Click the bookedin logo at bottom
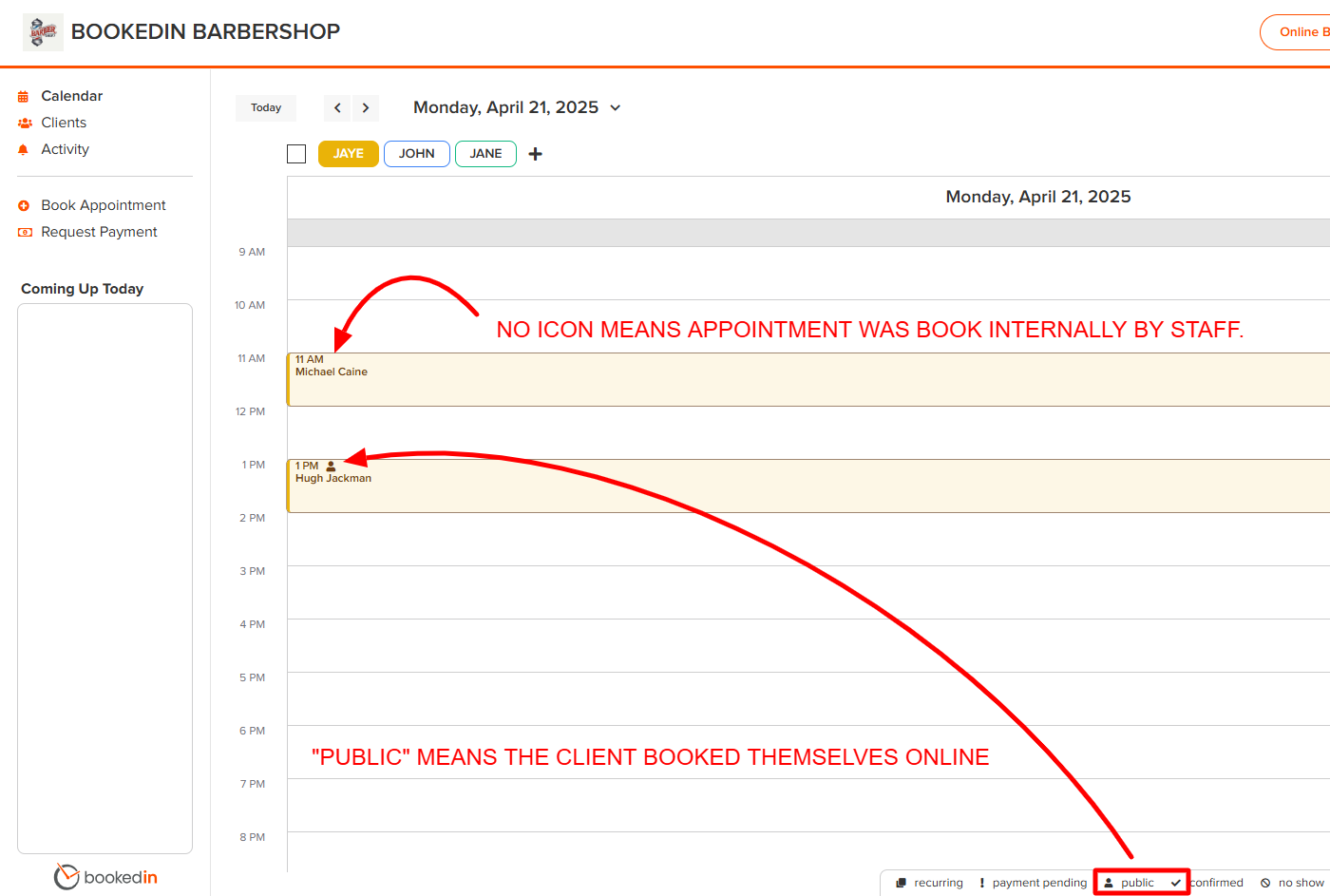 105,876
